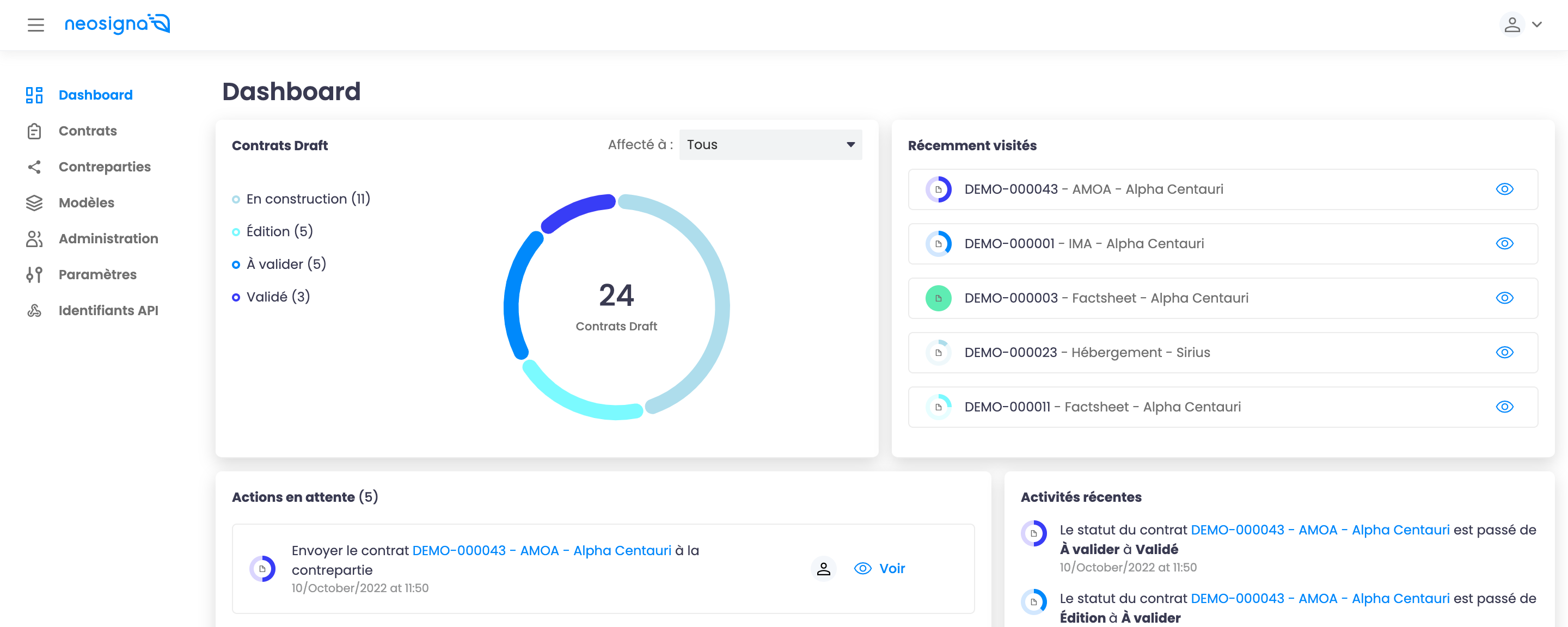Screen dimensions: 1568x627
Task: Open the user account avatar menu
Action: coord(1511,25)
